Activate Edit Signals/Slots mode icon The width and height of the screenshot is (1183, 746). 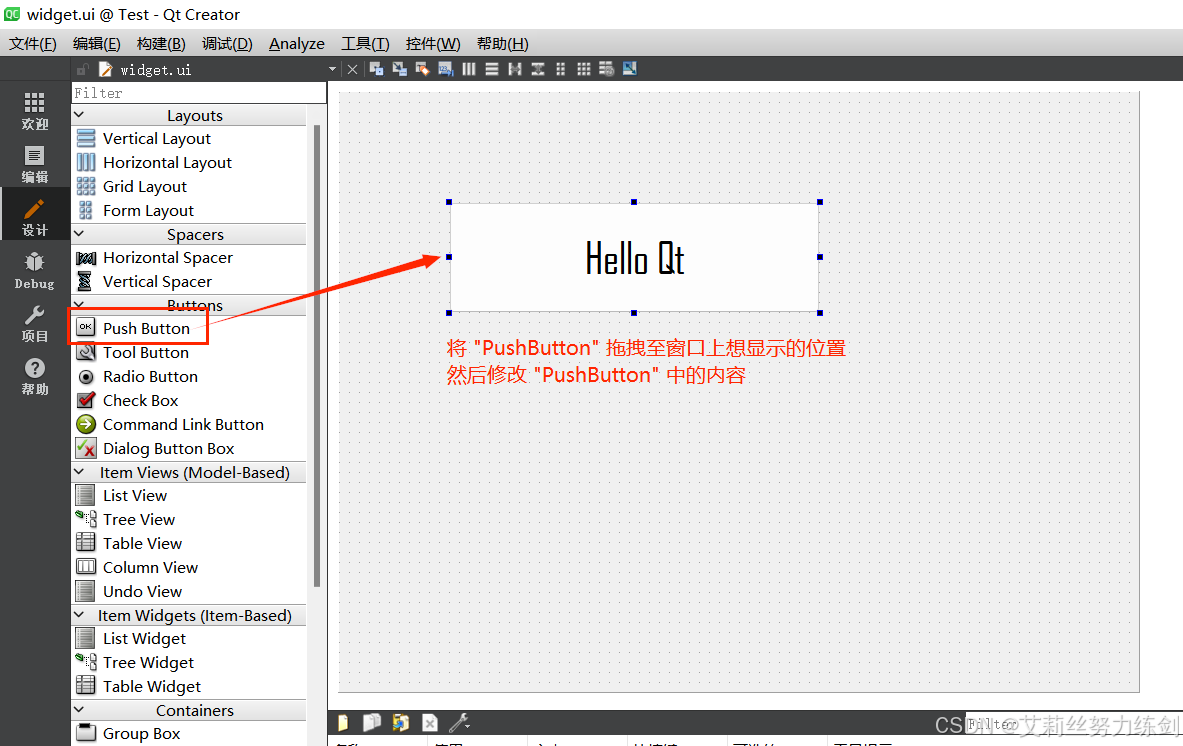tap(399, 69)
